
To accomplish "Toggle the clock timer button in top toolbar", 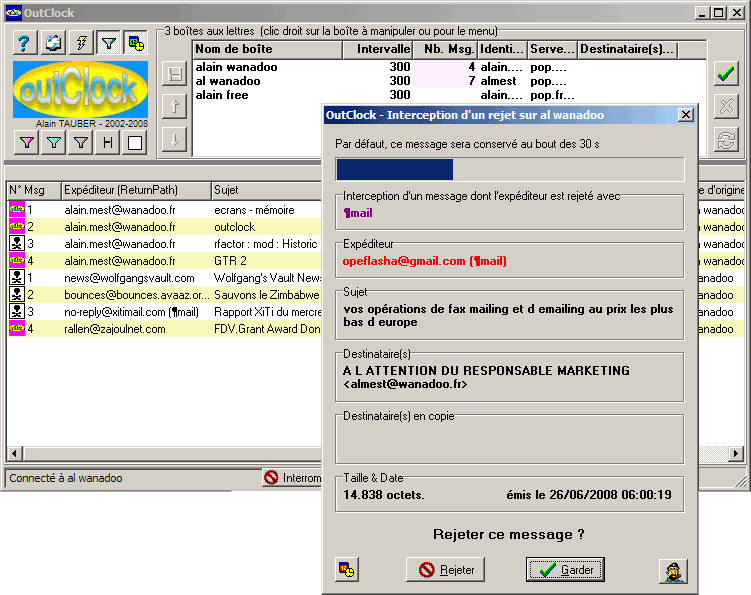I will pyautogui.click(x=136, y=44).
